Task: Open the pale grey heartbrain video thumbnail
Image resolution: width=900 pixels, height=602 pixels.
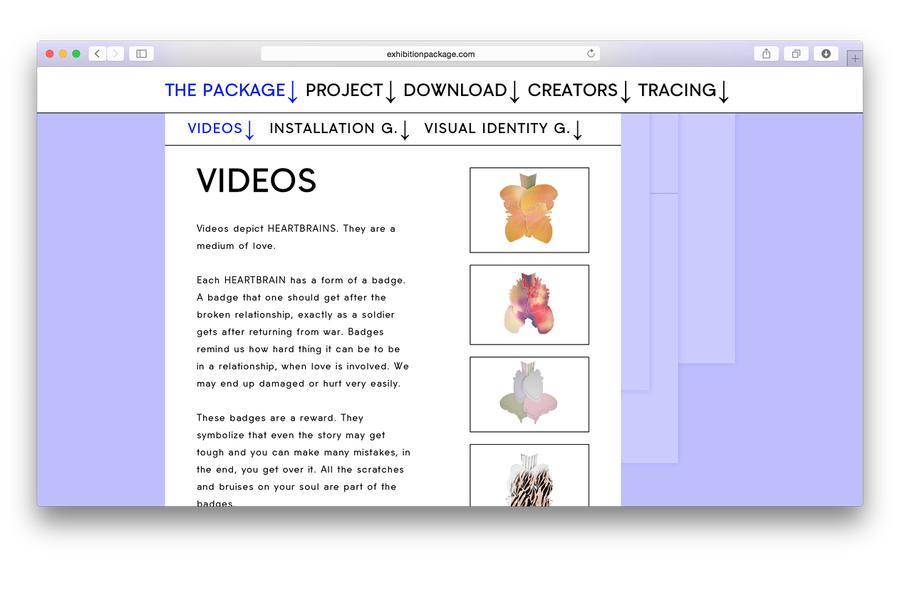Action: coord(529,394)
